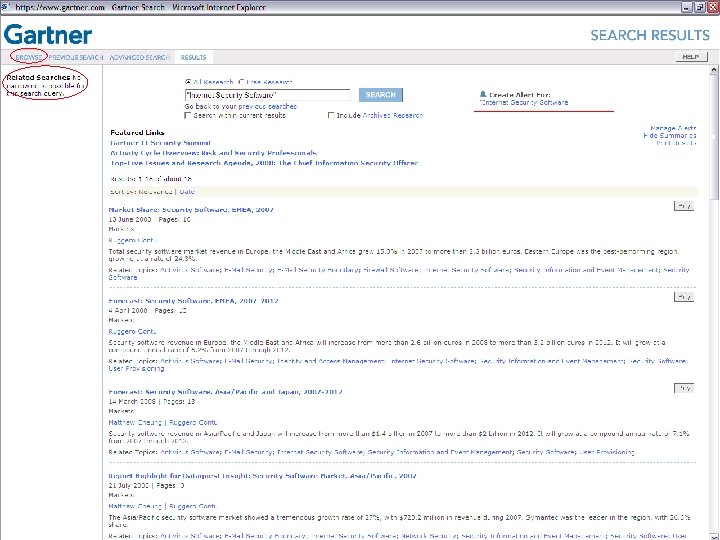Open Network Security topic in Report Highlight result
This screenshot has width=720, height=540.
pyautogui.click(x=429, y=535)
